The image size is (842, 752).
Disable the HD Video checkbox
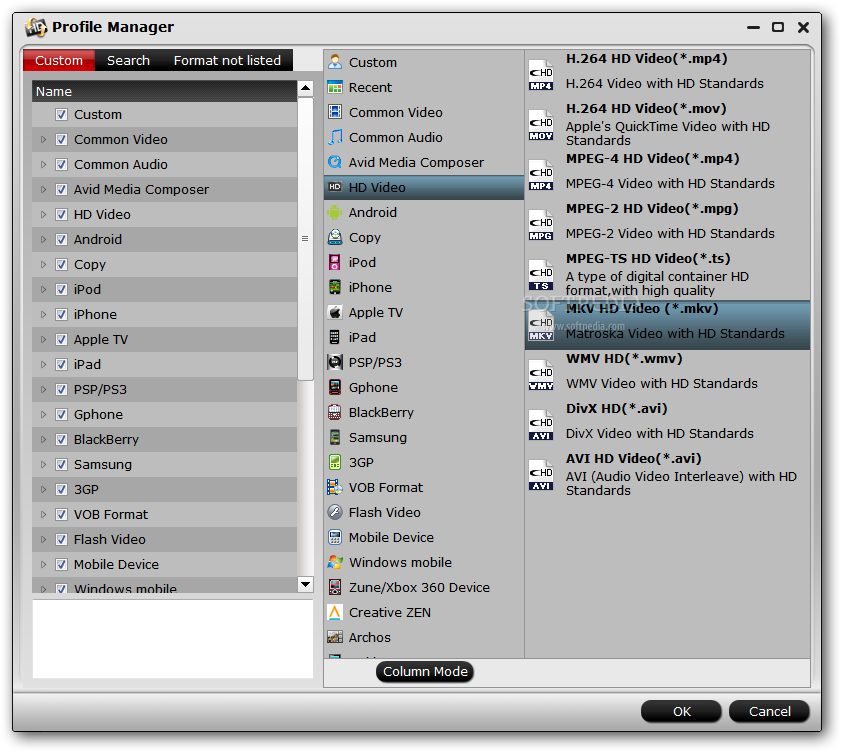(x=62, y=214)
